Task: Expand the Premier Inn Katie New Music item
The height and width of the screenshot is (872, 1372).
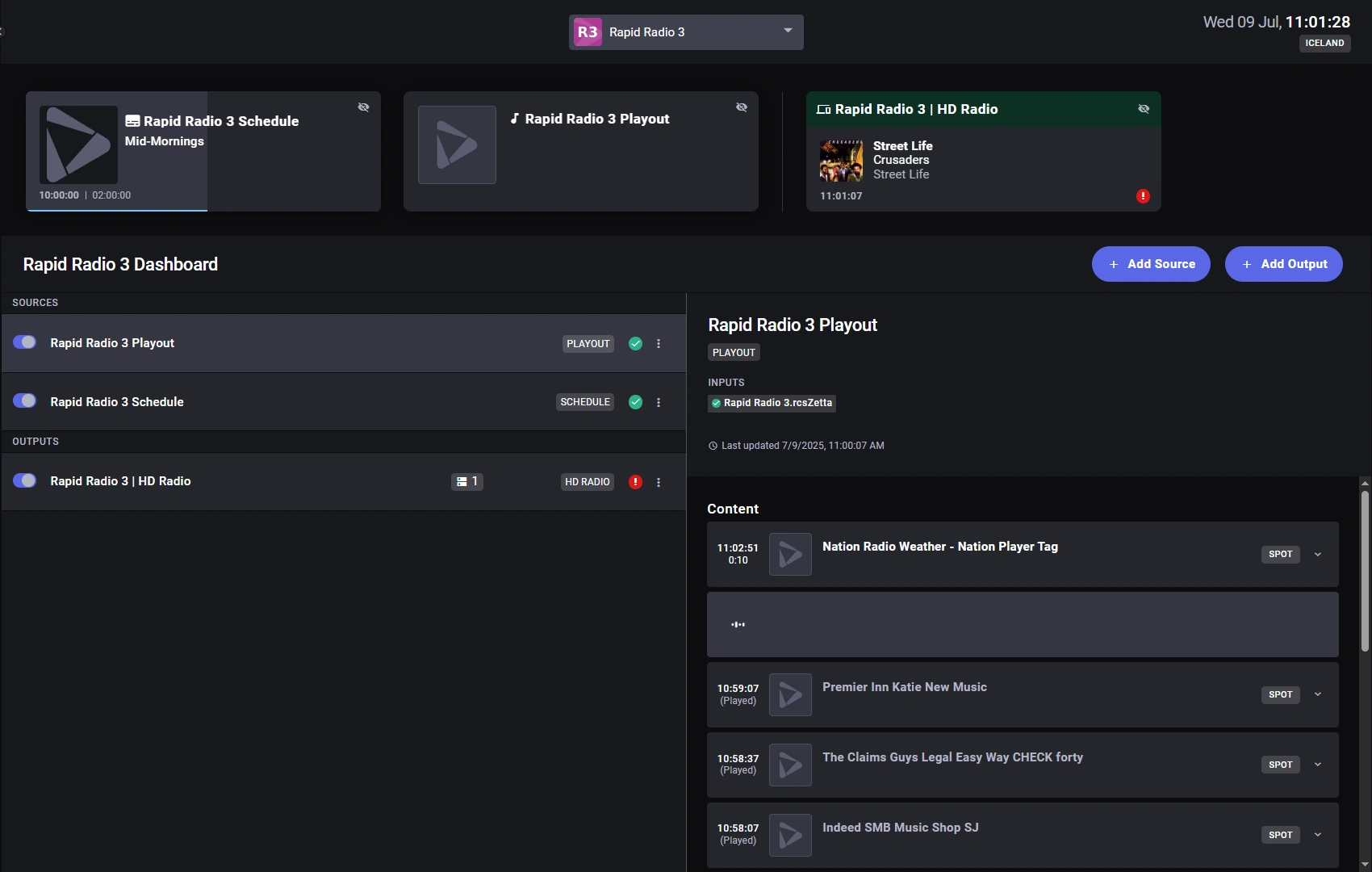Action: tap(1318, 694)
